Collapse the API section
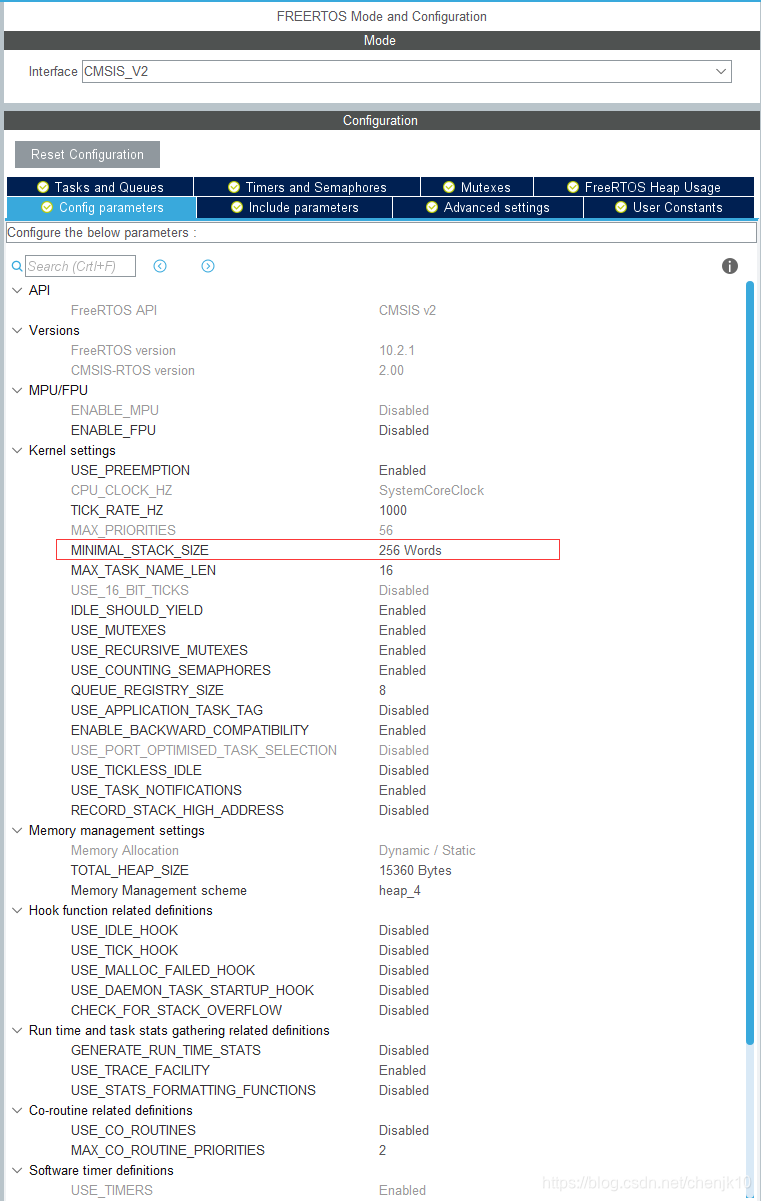Screen dimensions: 761x1201 (16, 290)
